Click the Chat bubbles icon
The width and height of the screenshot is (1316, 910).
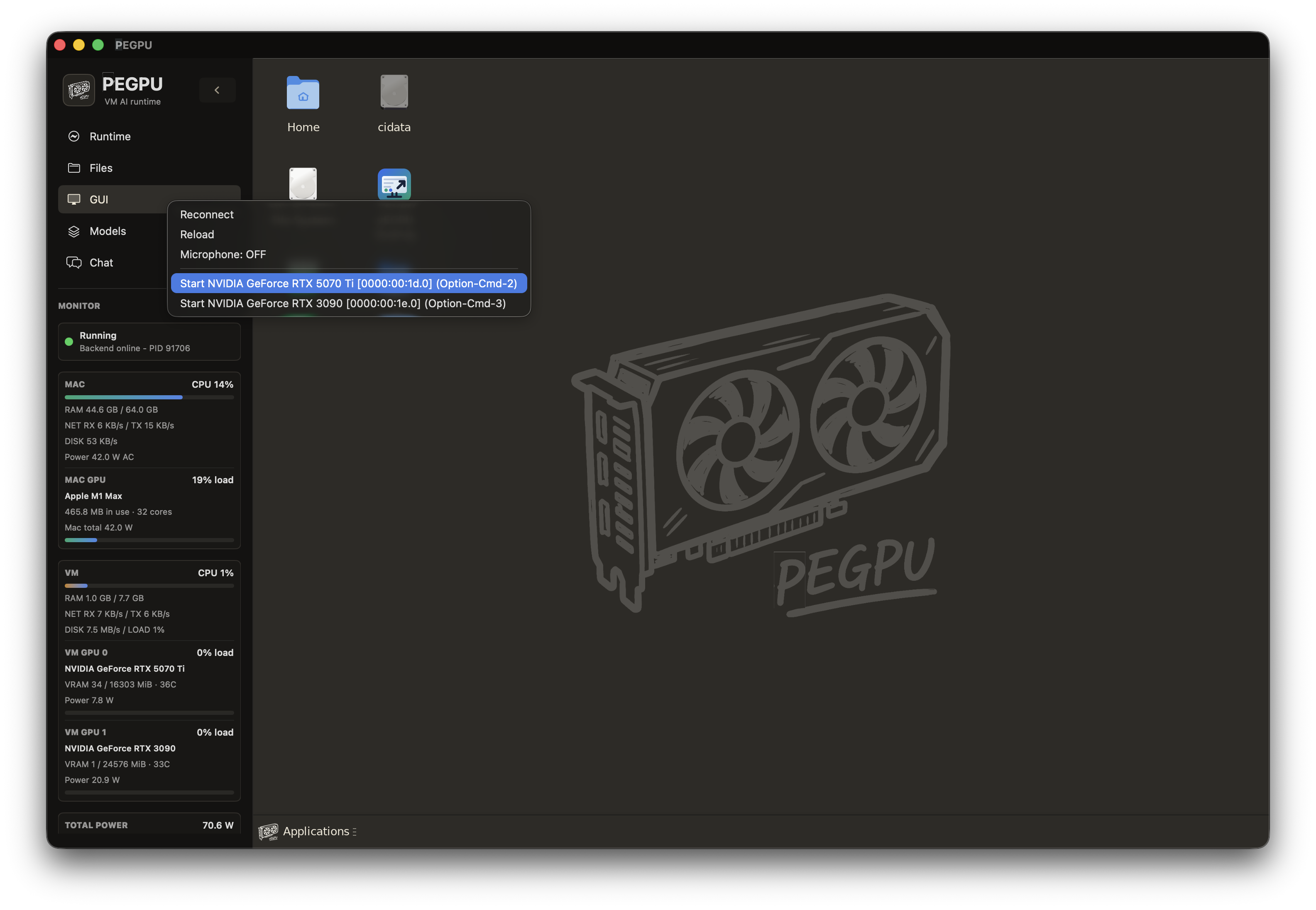(73, 262)
